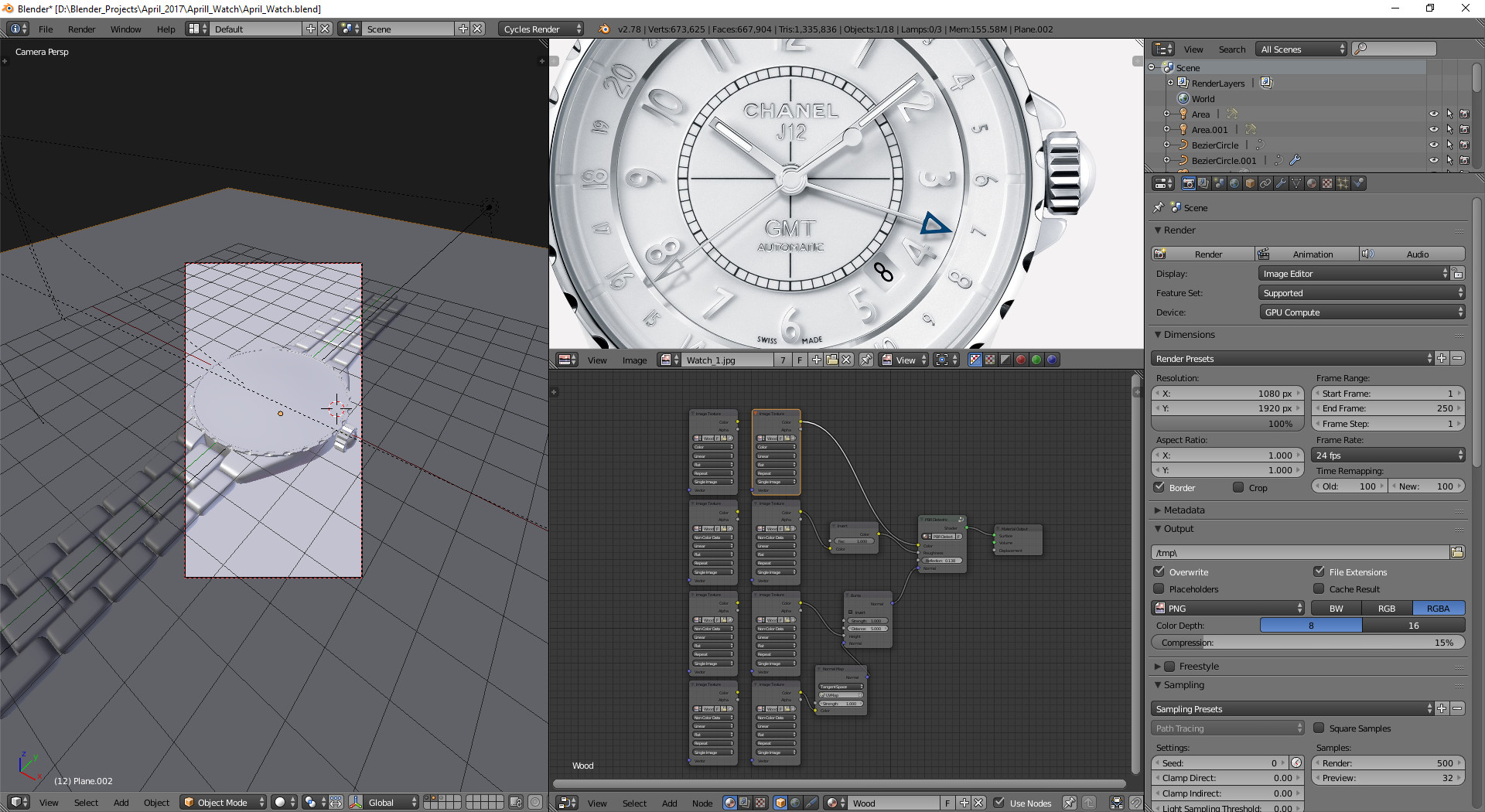Screen dimensions: 1485x812
Task: Uncheck the Border checkbox
Action: [x=1159, y=487]
